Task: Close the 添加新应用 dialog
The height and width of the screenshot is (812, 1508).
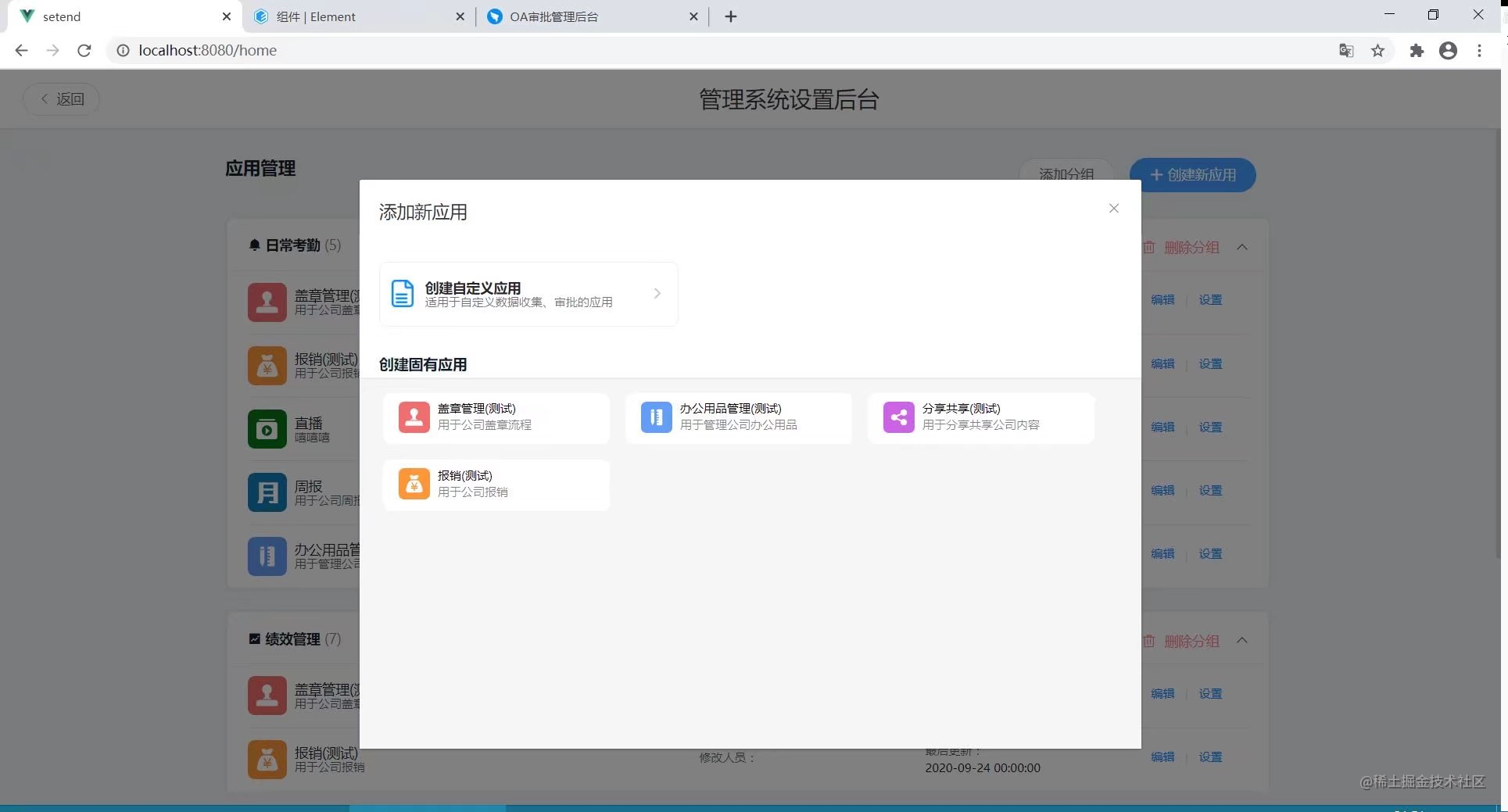Action: pyautogui.click(x=1114, y=208)
